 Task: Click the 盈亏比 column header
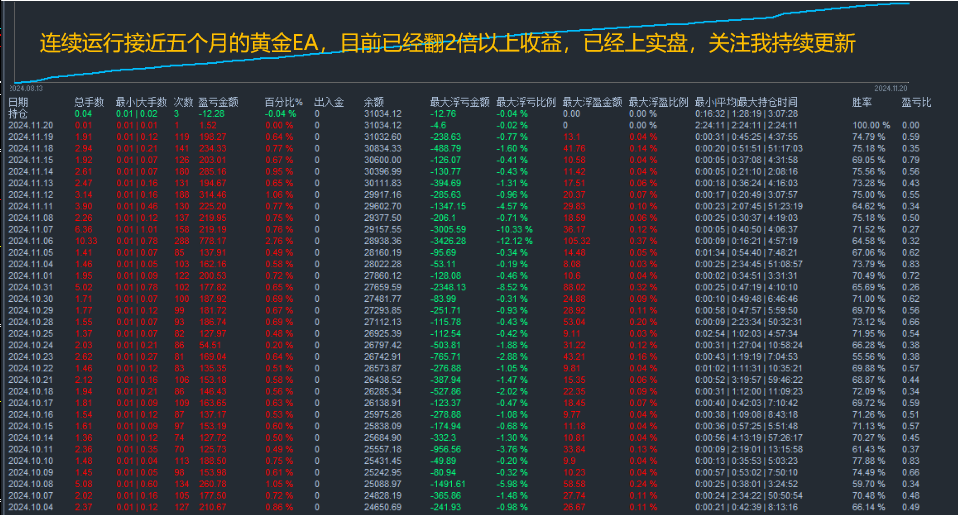916,102
